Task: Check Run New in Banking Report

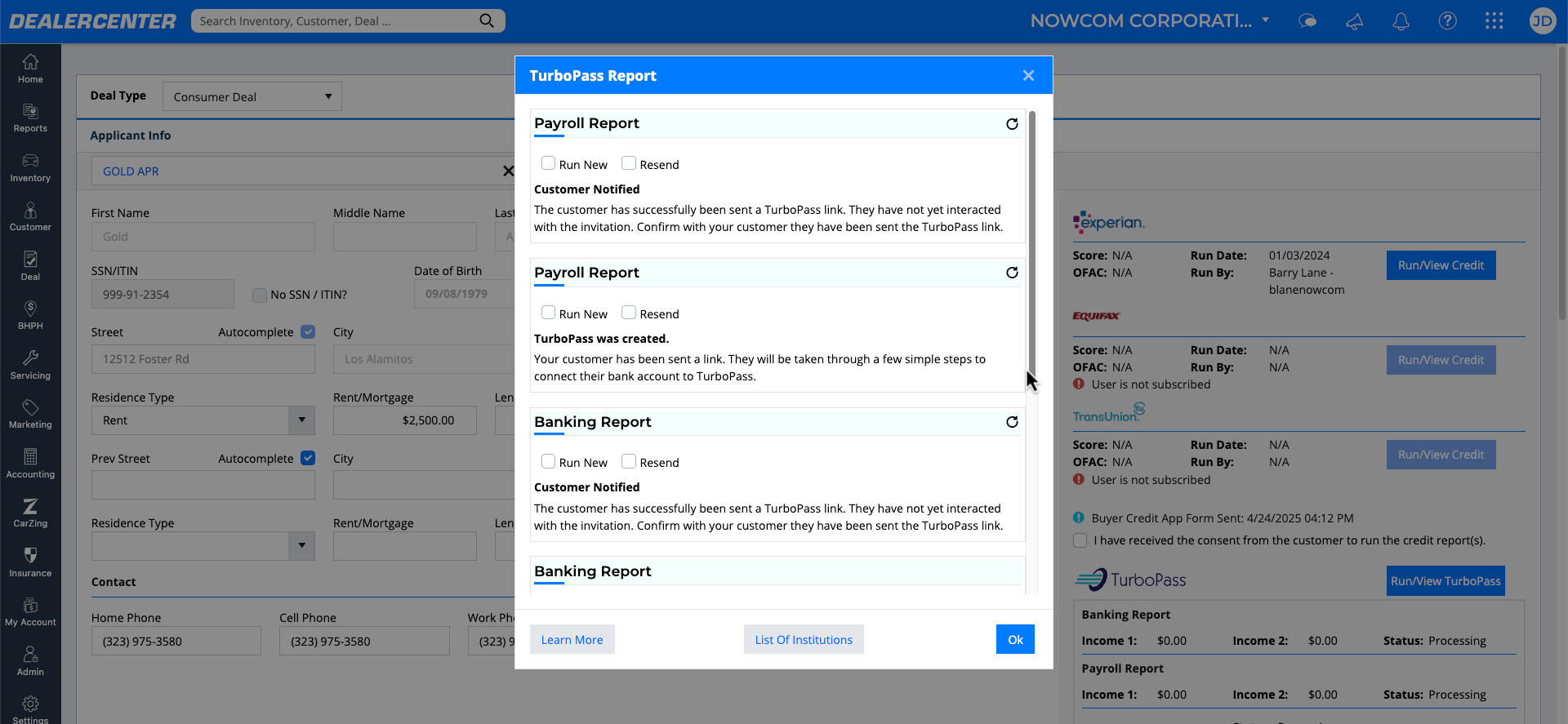Action: pos(548,461)
